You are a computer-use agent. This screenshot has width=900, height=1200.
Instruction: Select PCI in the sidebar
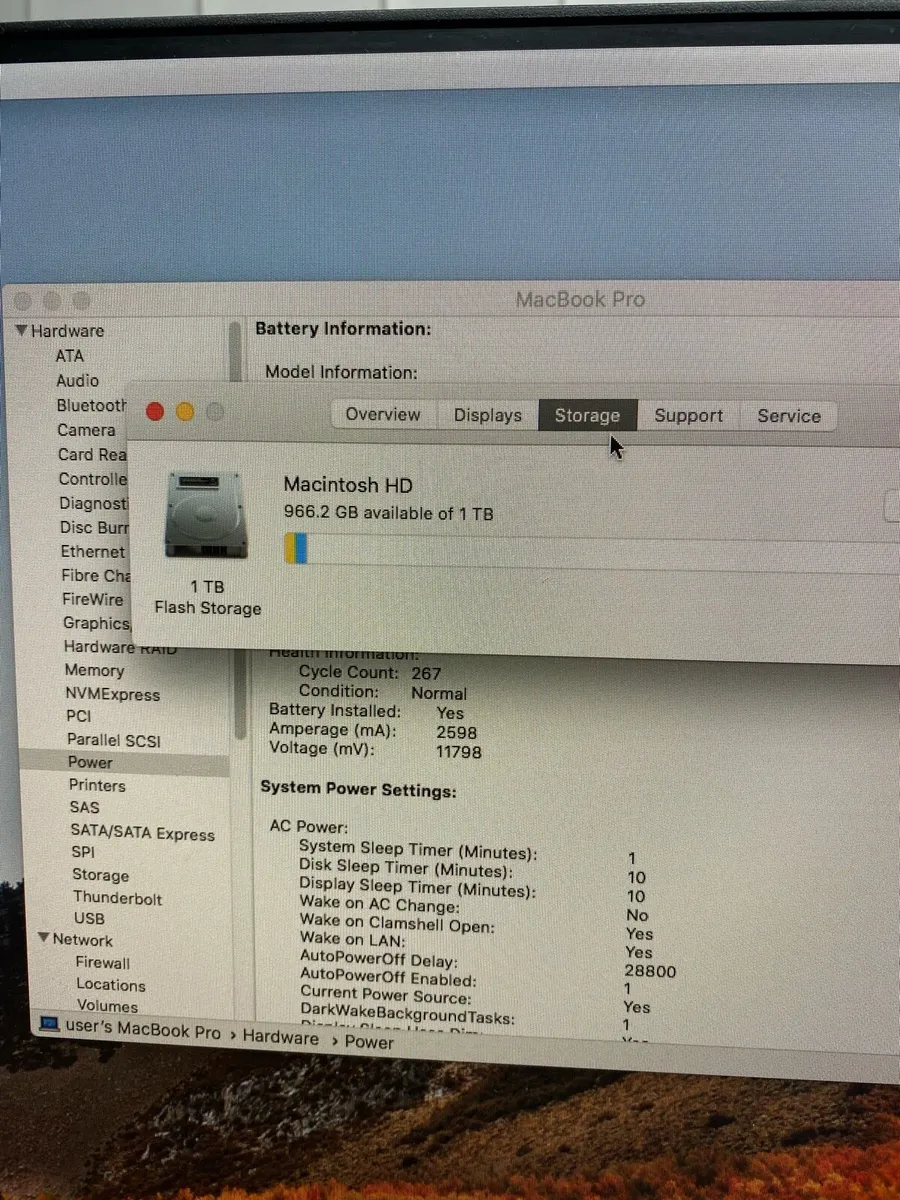coord(79,716)
